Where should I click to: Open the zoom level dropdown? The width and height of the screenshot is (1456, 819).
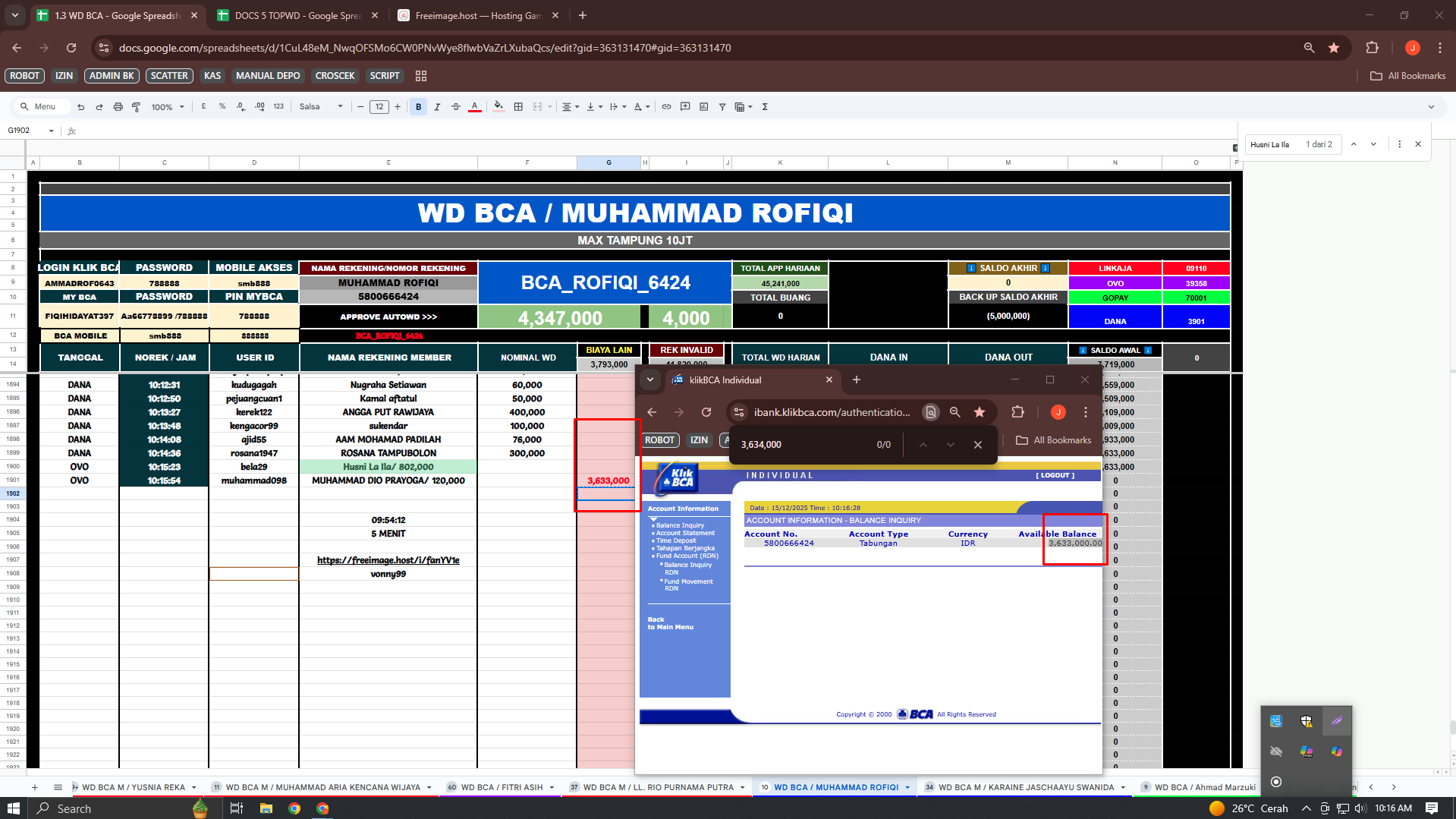[168, 107]
